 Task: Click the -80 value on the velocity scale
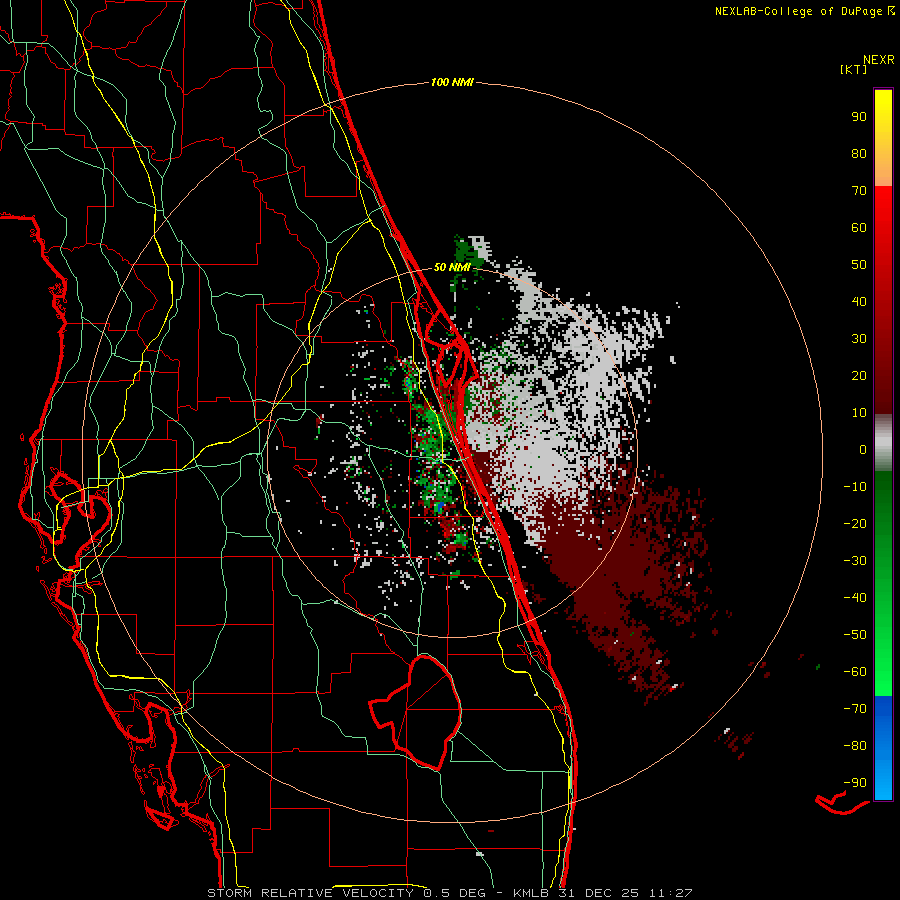(855, 746)
